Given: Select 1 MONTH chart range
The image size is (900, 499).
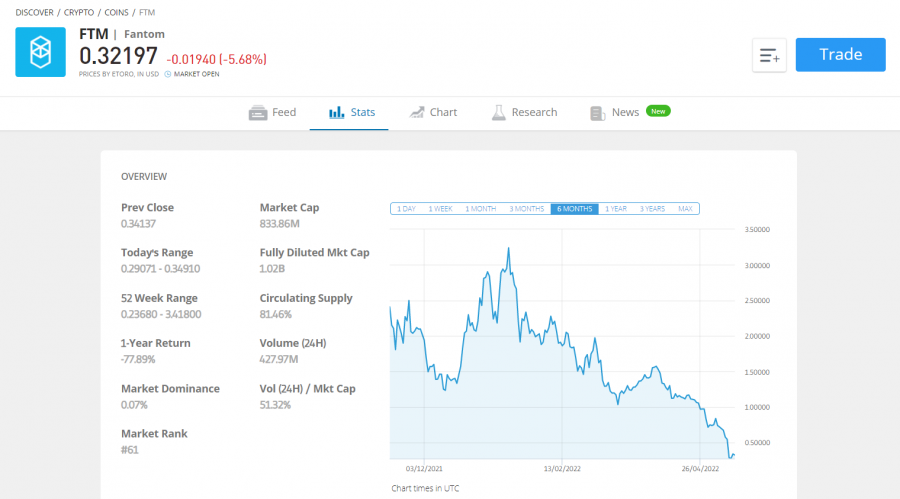Looking at the screenshot, I should click(x=480, y=208).
